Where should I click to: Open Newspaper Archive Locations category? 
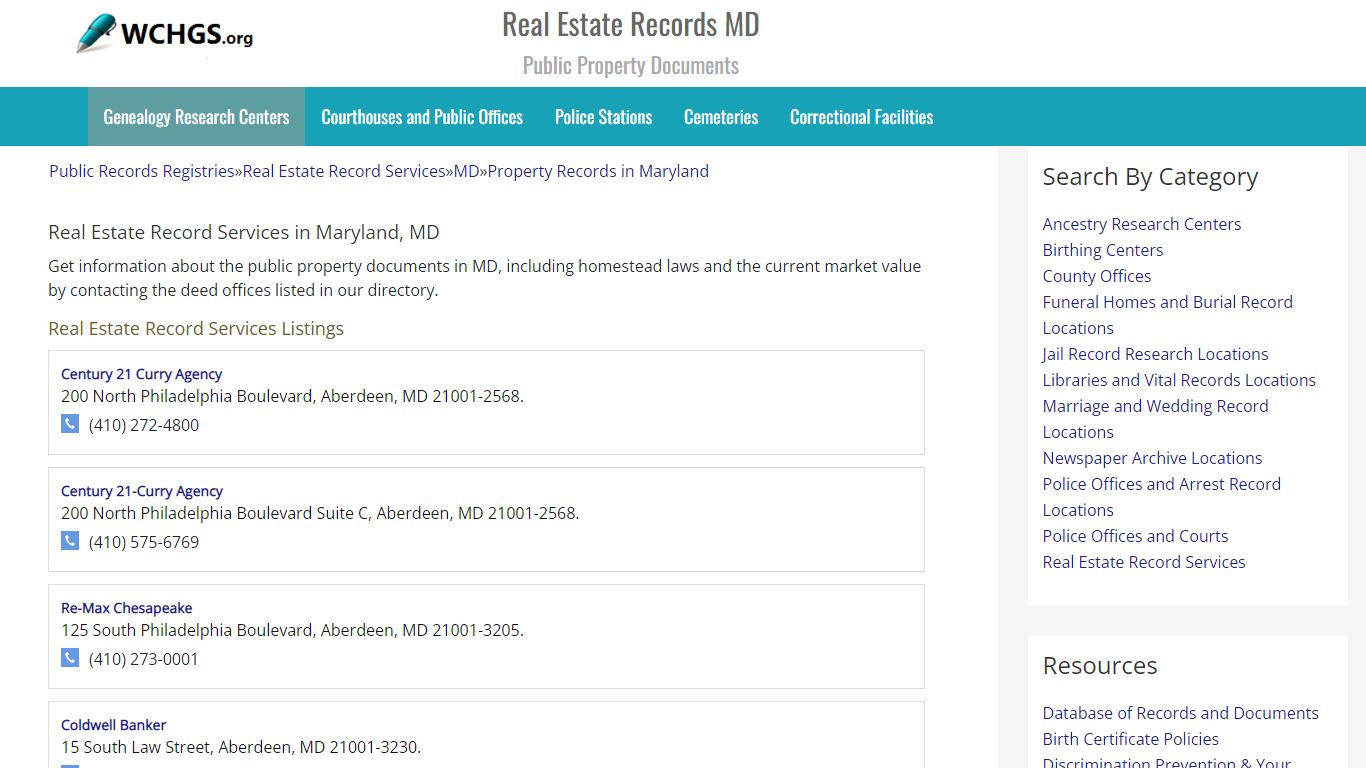click(x=1152, y=458)
